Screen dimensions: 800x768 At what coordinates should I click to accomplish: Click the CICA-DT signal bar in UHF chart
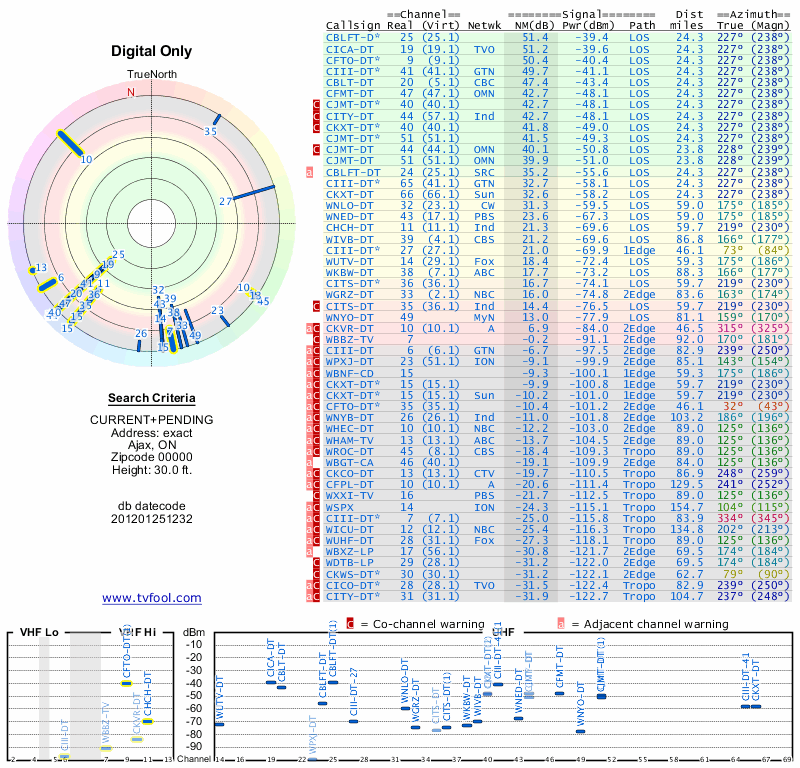point(271,682)
